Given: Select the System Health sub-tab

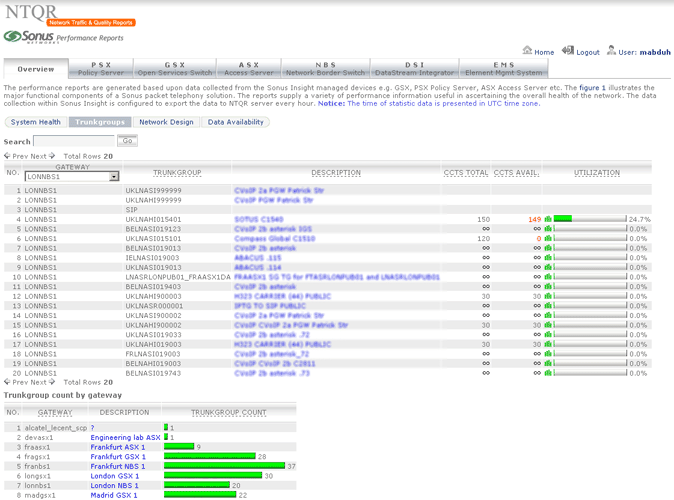Looking at the screenshot, I should (x=36, y=122).
